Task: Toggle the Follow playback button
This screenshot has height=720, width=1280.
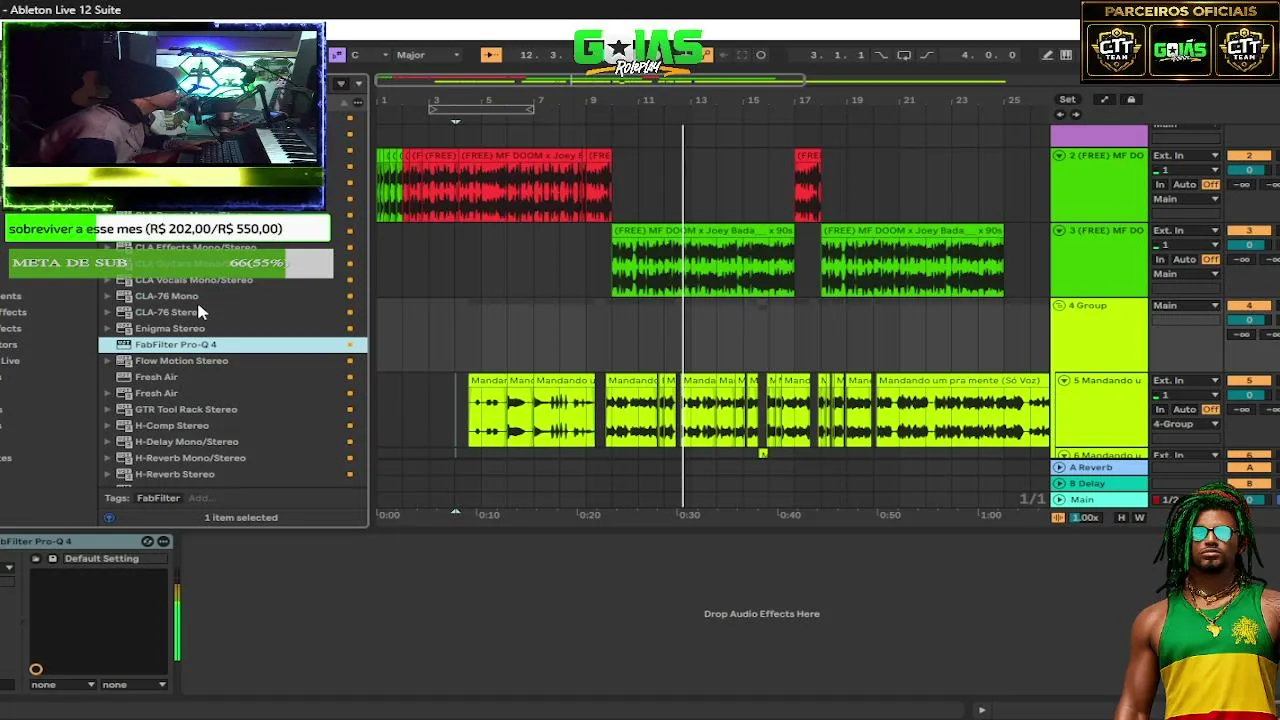Action: pyautogui.click(x=490, y=55)
